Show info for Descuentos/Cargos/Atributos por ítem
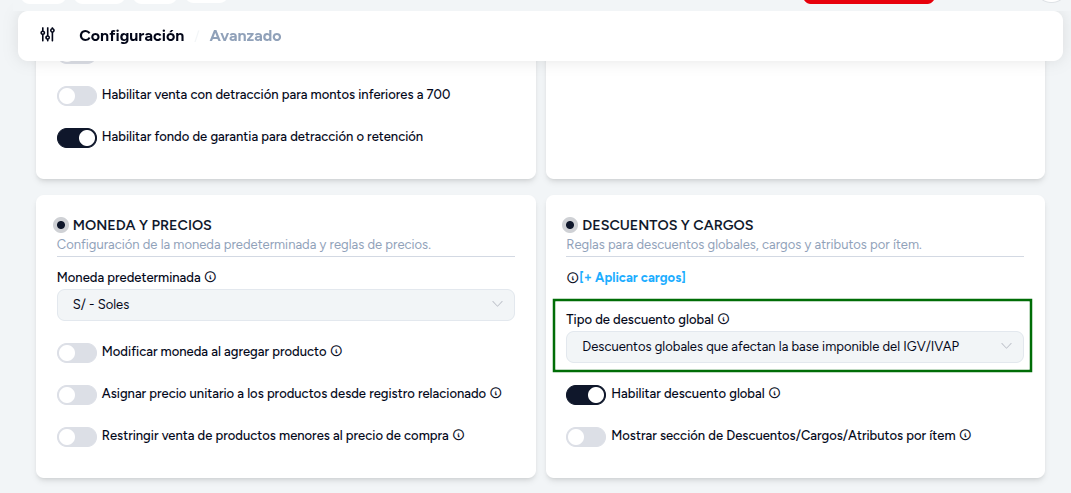Screen dimensions: 1071x493 [965, 435]
